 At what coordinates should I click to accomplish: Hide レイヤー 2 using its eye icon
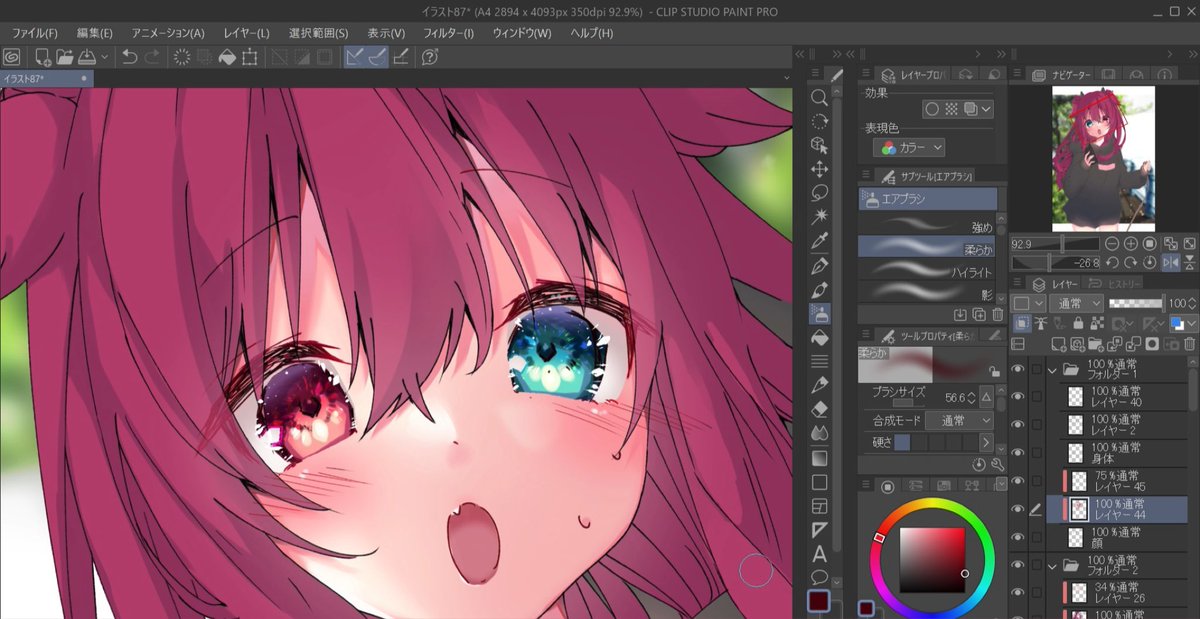[1018, 425]
